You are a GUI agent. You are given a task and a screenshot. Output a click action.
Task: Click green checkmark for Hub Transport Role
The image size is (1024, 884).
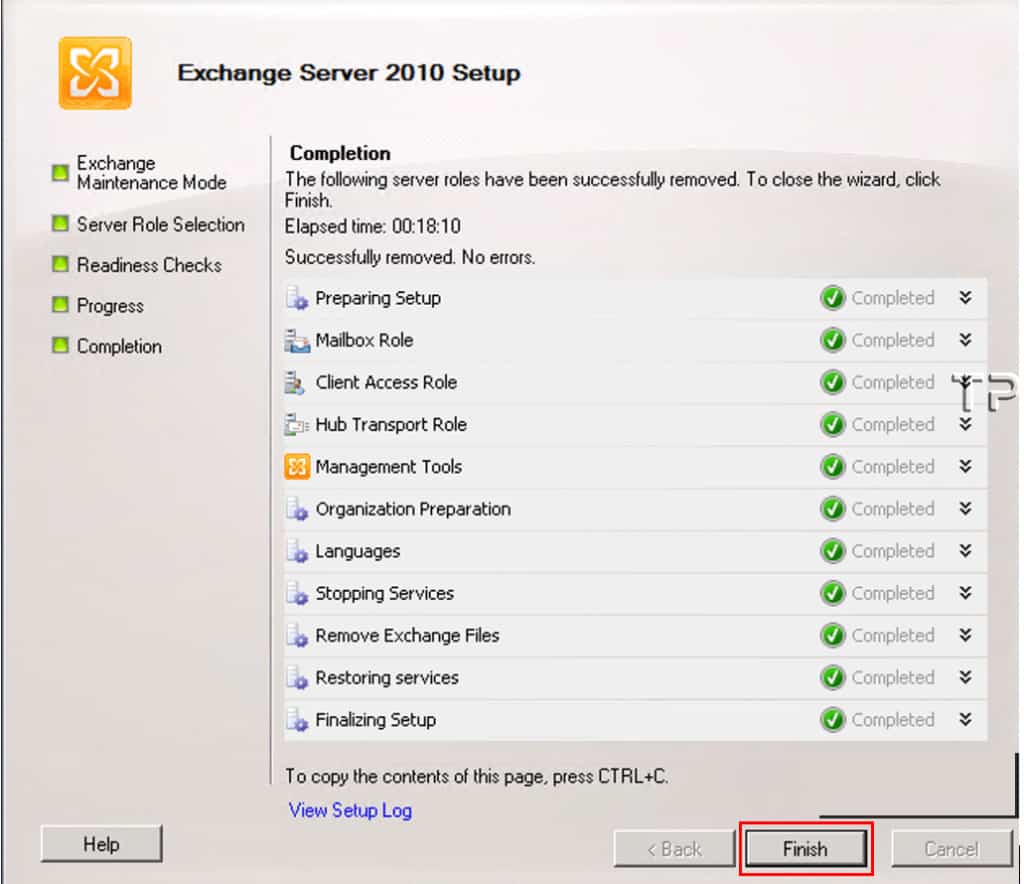click(833, 425)
